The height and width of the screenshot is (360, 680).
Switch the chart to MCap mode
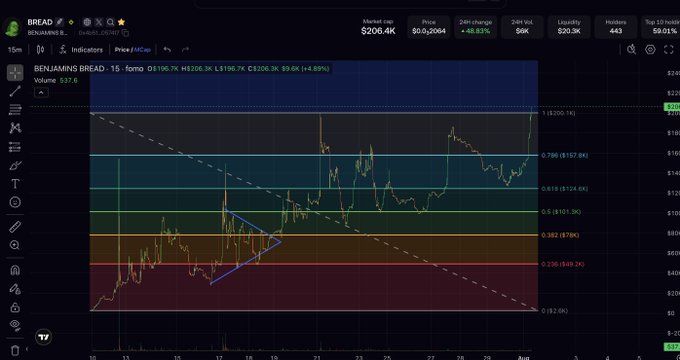[x=142, y=50]
